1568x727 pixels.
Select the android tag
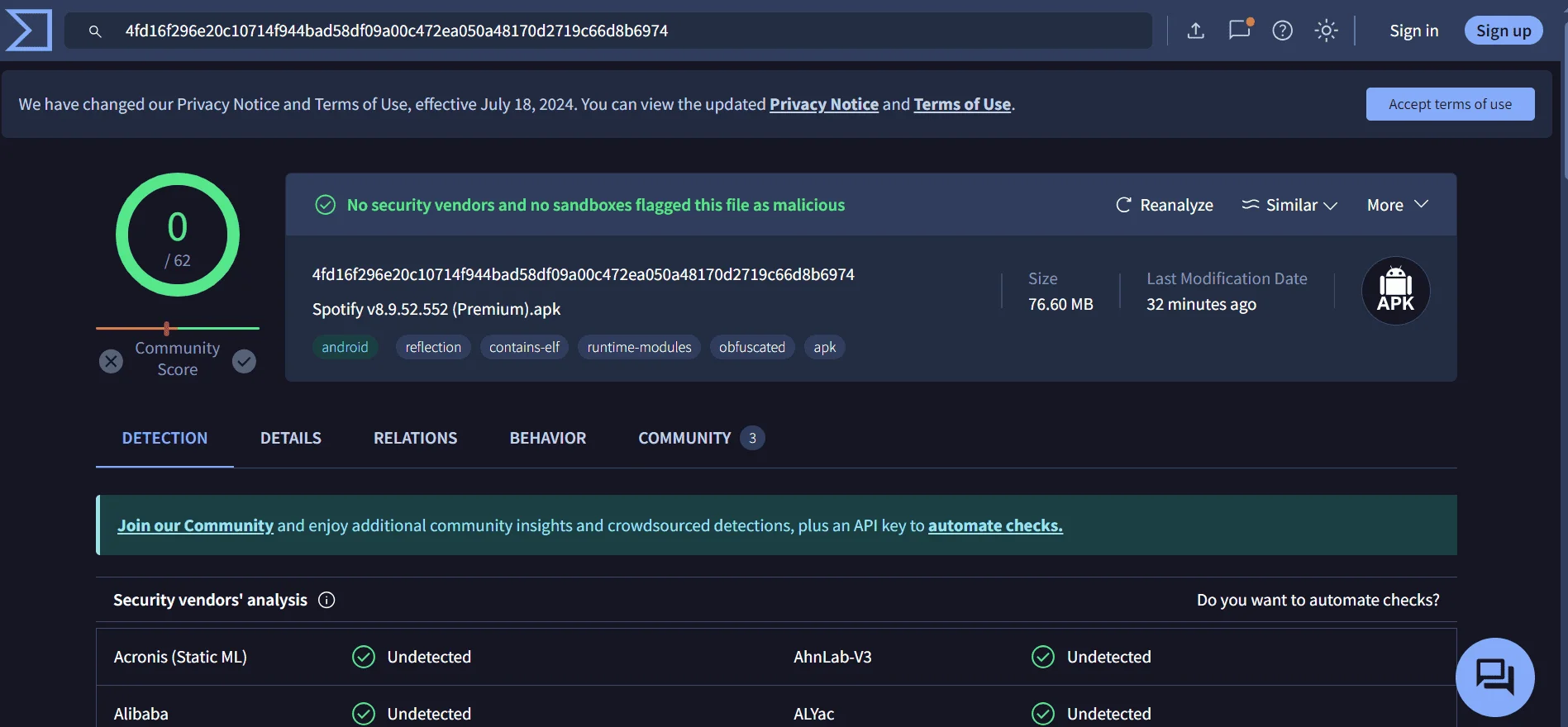345,347
